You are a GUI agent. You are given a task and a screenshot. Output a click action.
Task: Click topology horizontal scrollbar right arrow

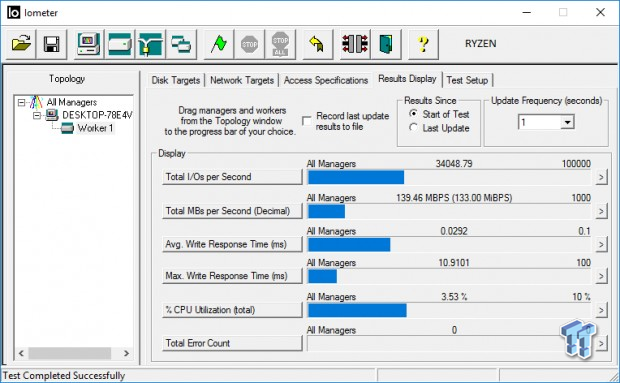[x=126, y=353]
